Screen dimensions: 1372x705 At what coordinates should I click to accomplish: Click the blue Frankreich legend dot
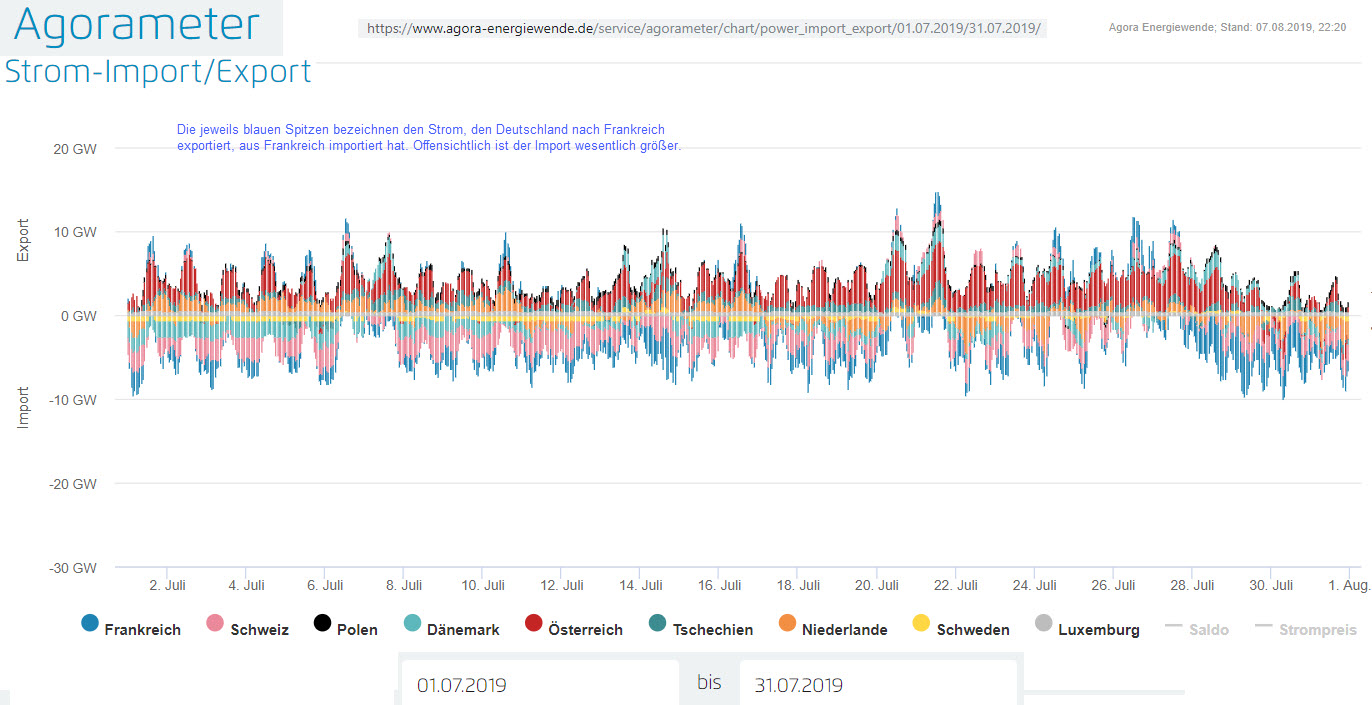[x=90, y=624]
